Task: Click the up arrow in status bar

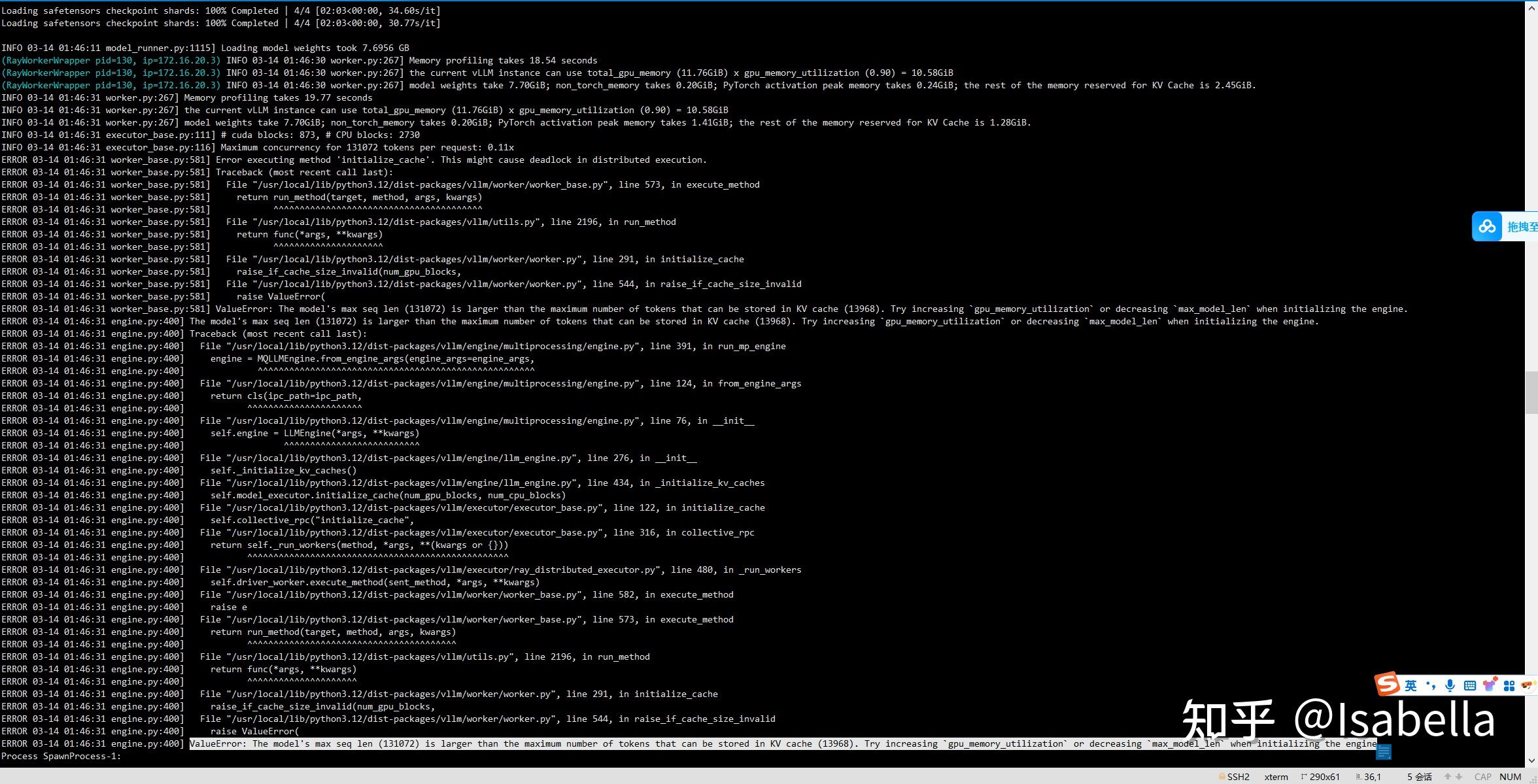Action: [x=1448, y=777]
